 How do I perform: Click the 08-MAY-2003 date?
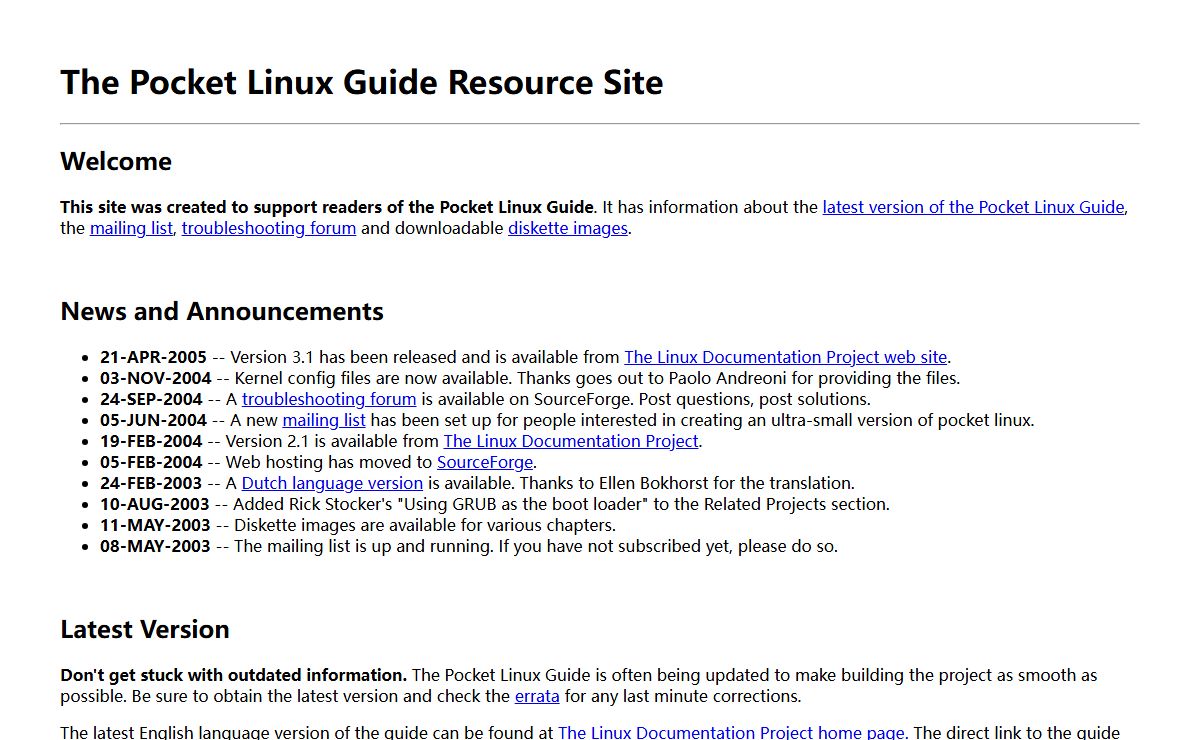(x=155, y=546)
